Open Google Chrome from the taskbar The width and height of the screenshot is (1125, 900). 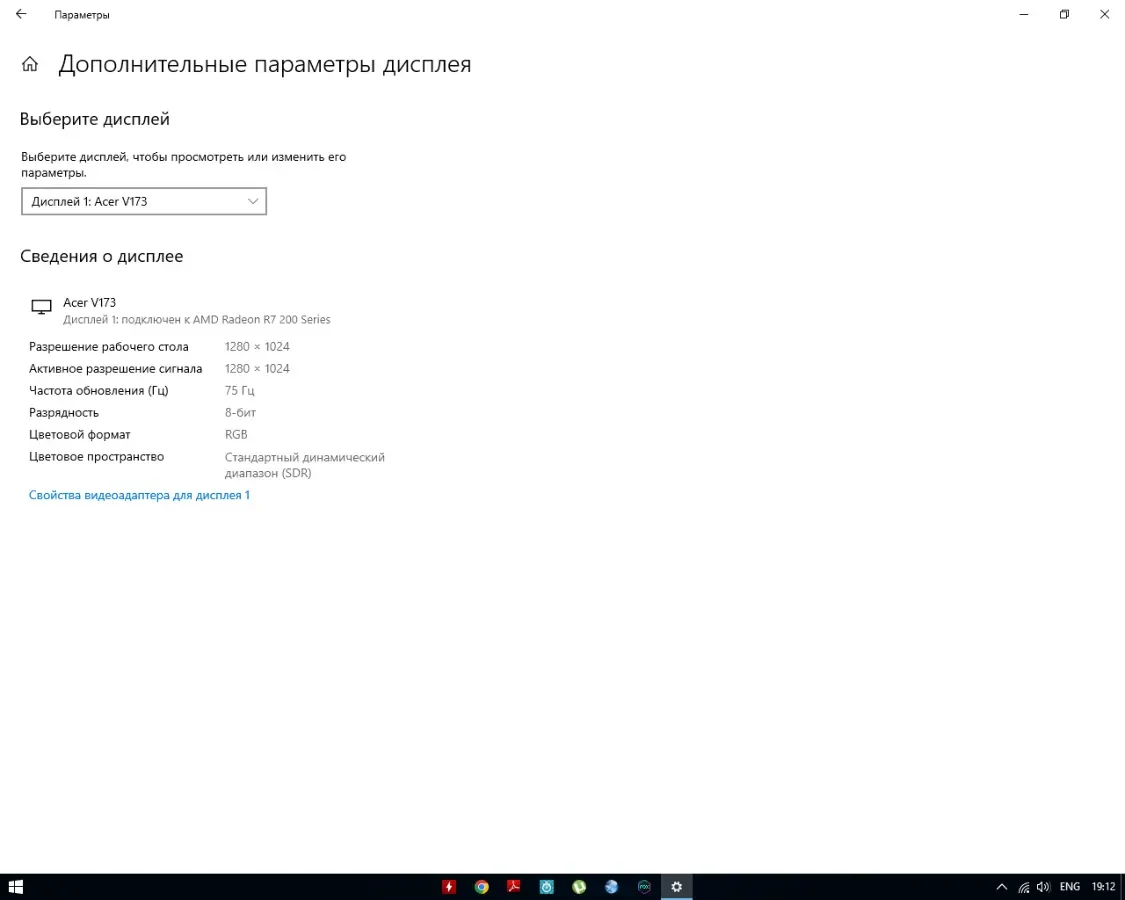pyautogui.click(x=481, y=887)
